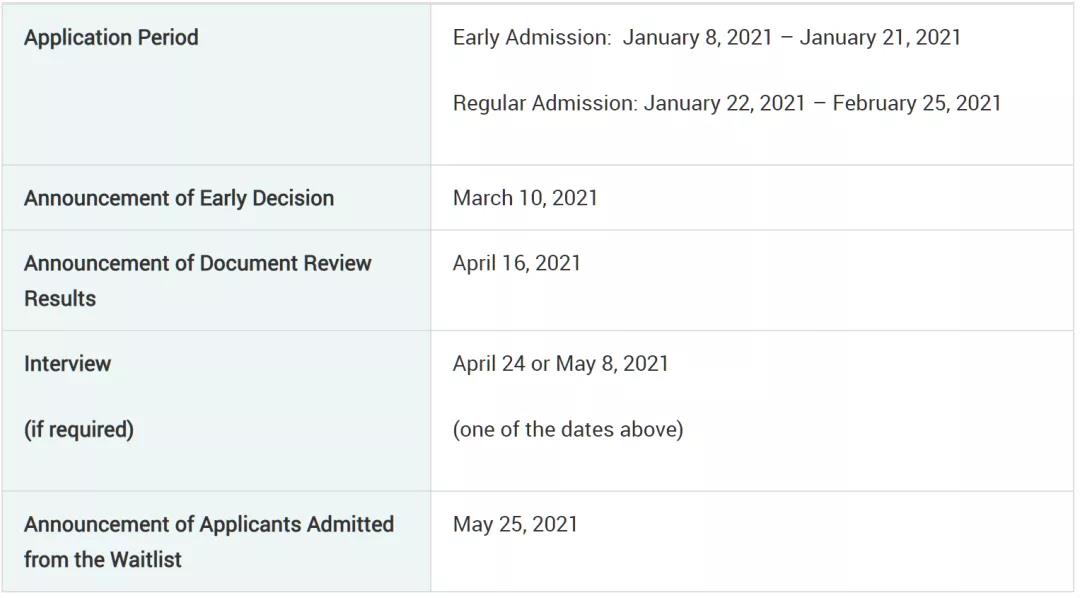Select the Interview row heading
The width and height of the screenshot is (1080, 598).
(x=68, y=364)
